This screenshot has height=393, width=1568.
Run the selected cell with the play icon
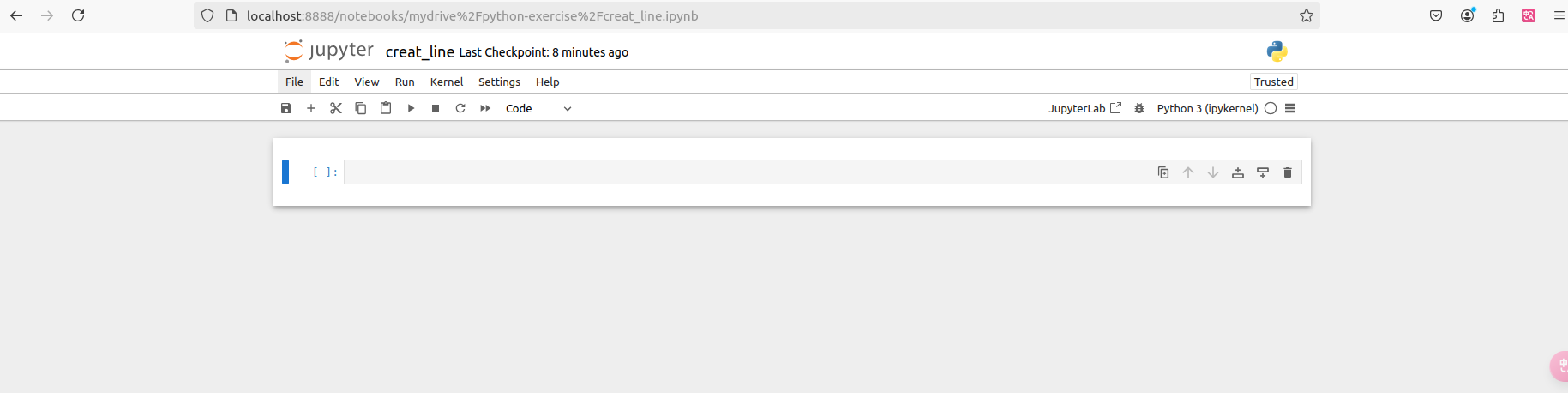coord(411,108)
